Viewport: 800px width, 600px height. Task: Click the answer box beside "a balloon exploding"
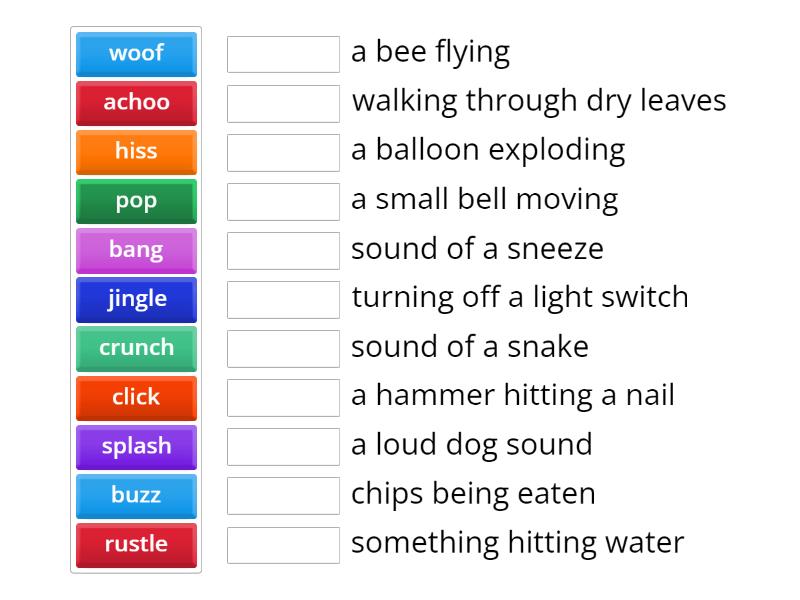[283, 152]
